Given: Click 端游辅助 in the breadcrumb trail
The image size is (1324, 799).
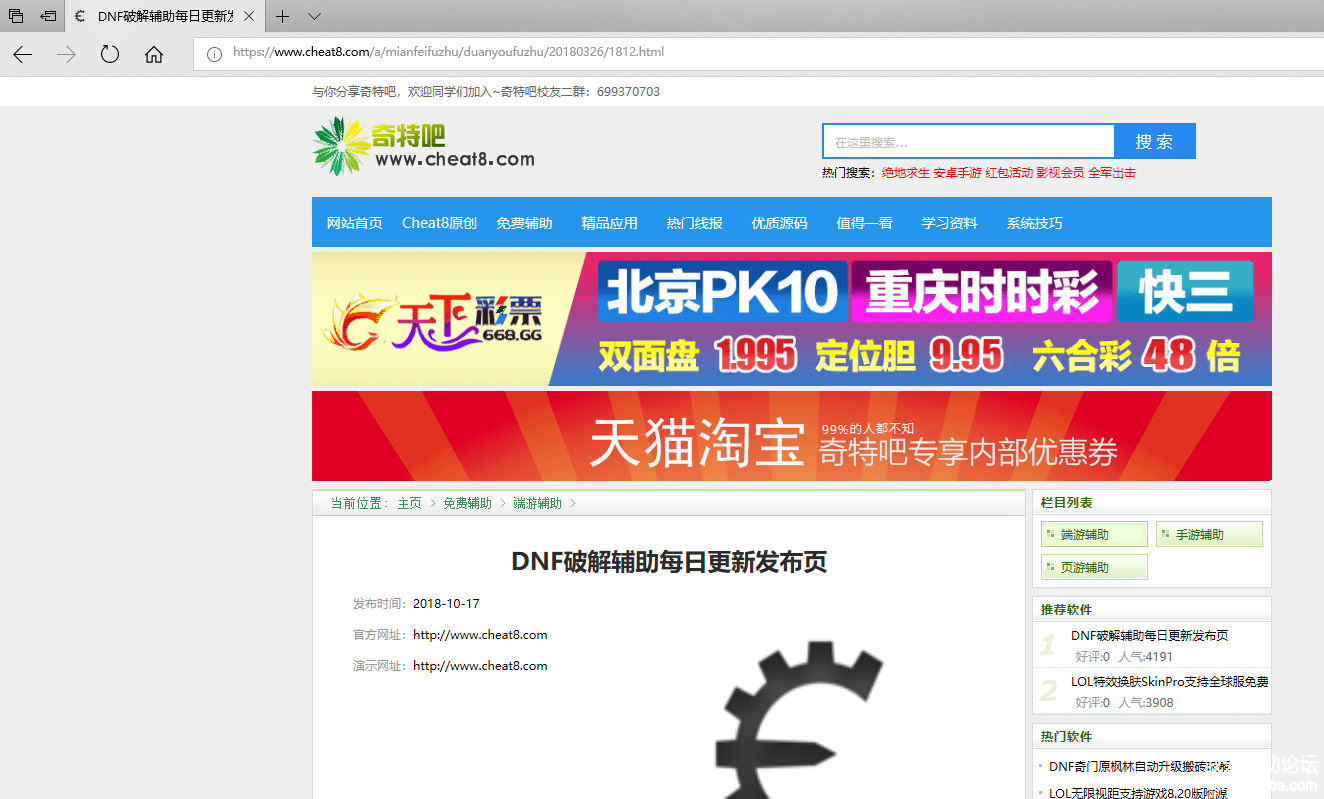Looking at the screenshot, I should pos(537,503).
